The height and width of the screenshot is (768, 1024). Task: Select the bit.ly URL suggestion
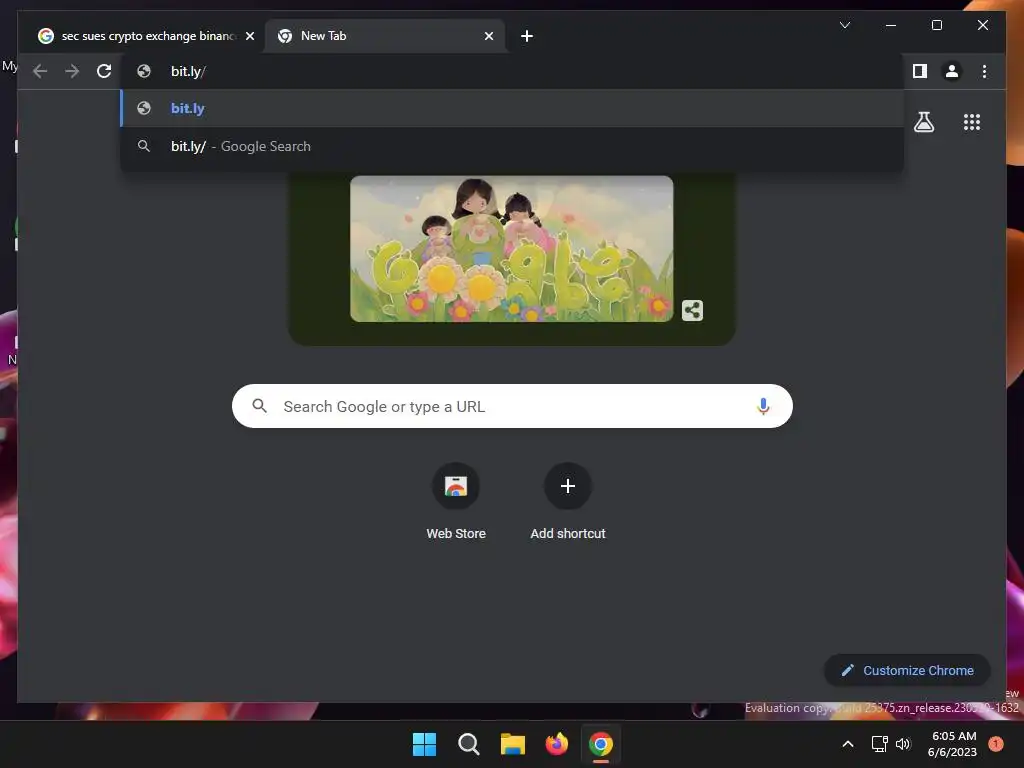tap(512, 108)
